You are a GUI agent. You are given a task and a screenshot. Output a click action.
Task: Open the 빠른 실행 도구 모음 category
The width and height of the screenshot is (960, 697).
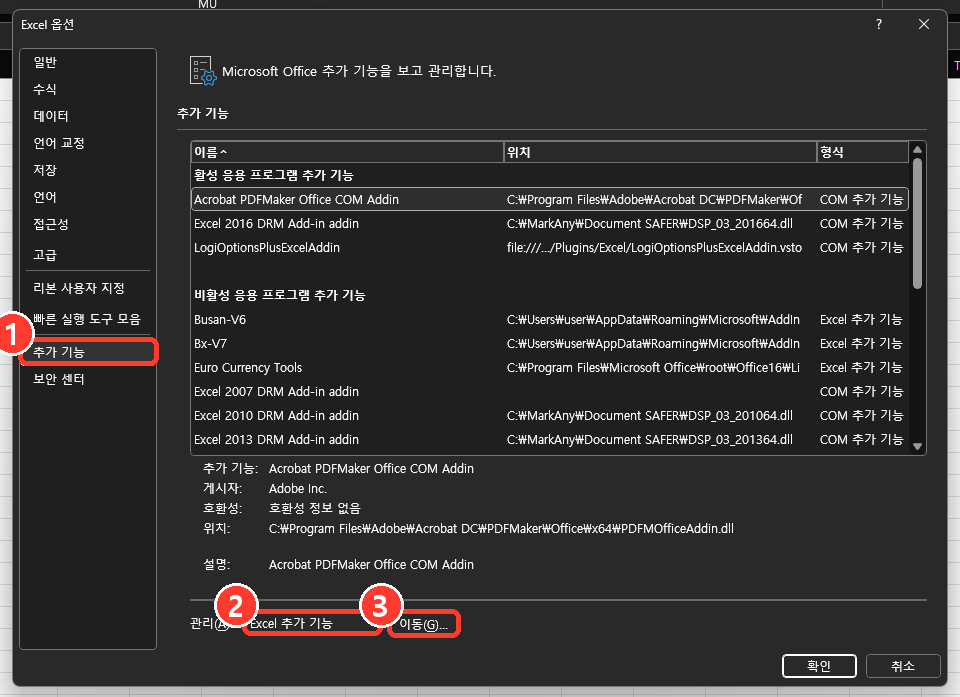(88, 319)
